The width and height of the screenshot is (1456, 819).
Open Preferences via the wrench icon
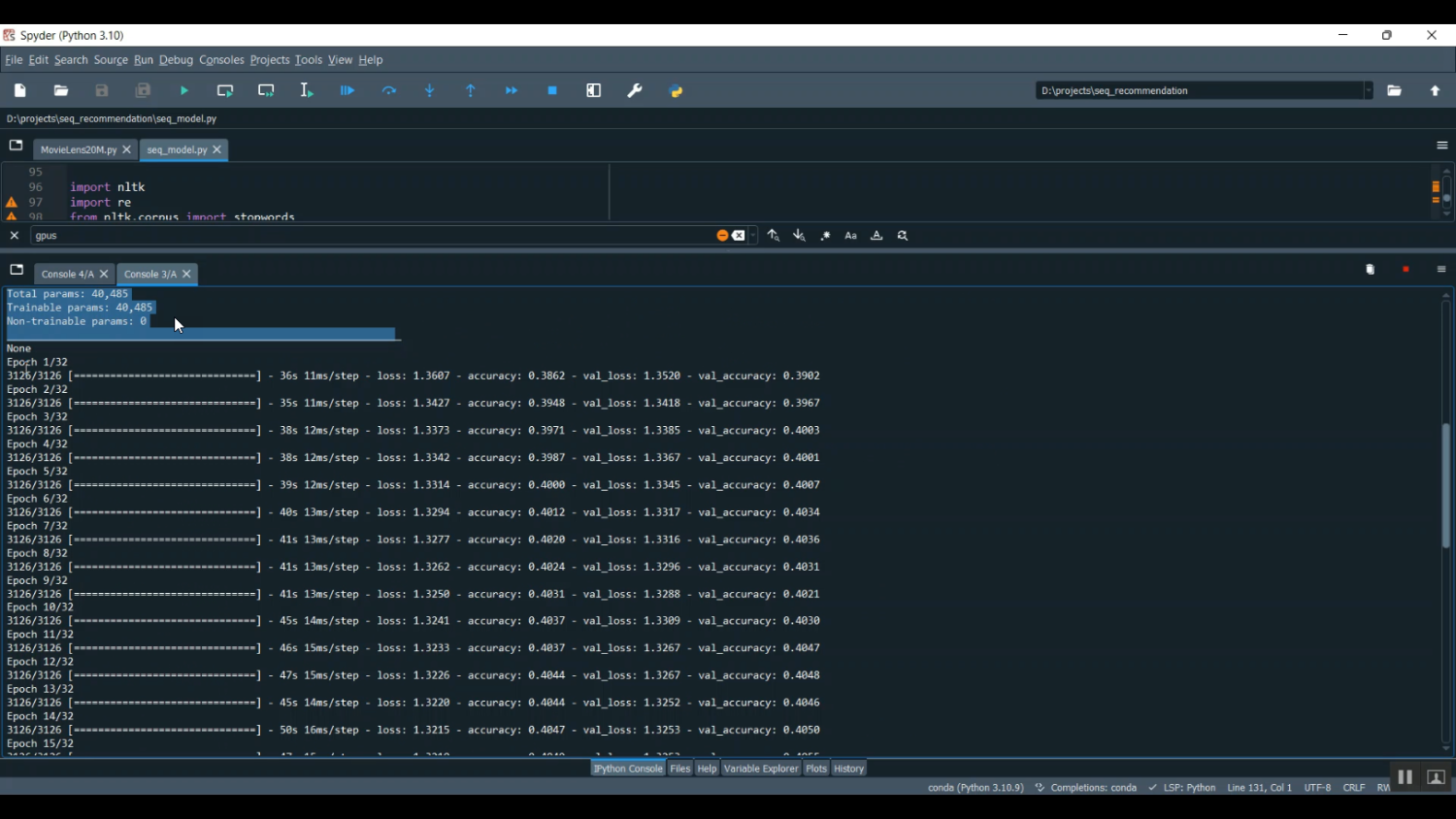635,91
